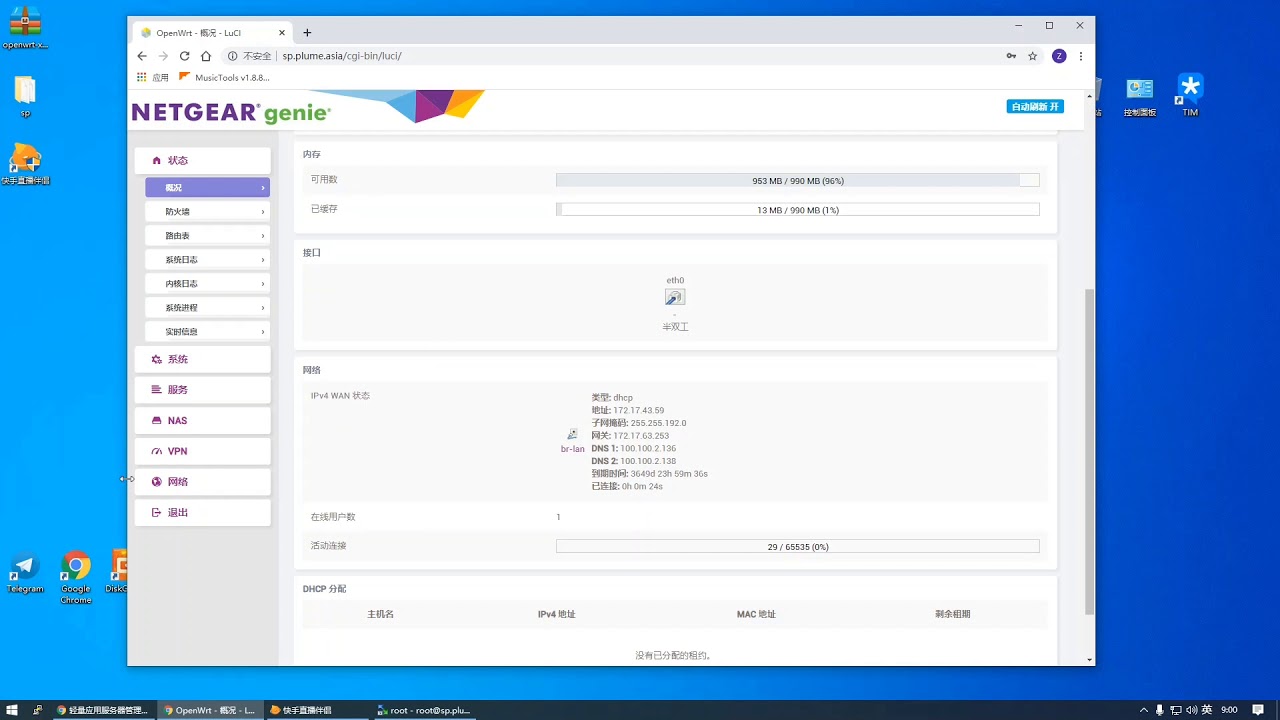Open the Windows Start menu
This screenshot has width=1280, height=720.
tap(13, 710)
